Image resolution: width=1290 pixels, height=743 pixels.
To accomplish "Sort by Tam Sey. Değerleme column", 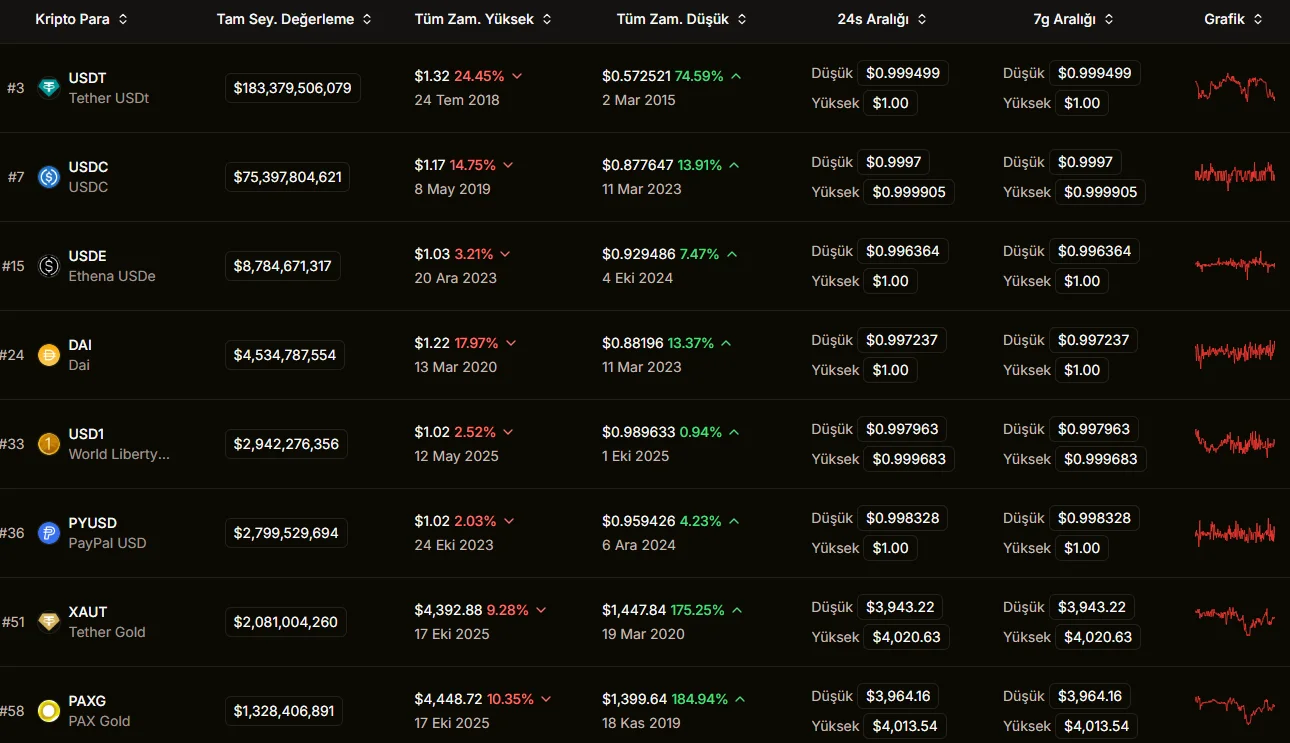I will click(293, 19).
